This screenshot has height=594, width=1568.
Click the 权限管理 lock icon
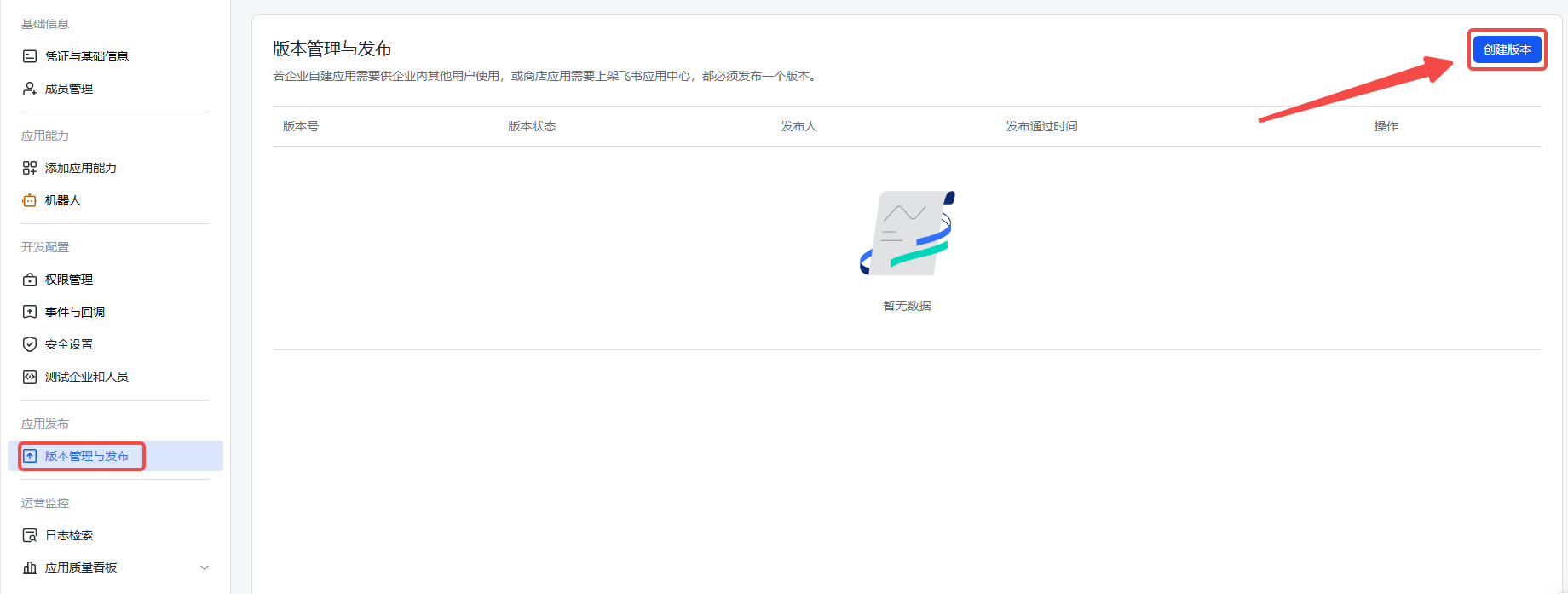30,280
